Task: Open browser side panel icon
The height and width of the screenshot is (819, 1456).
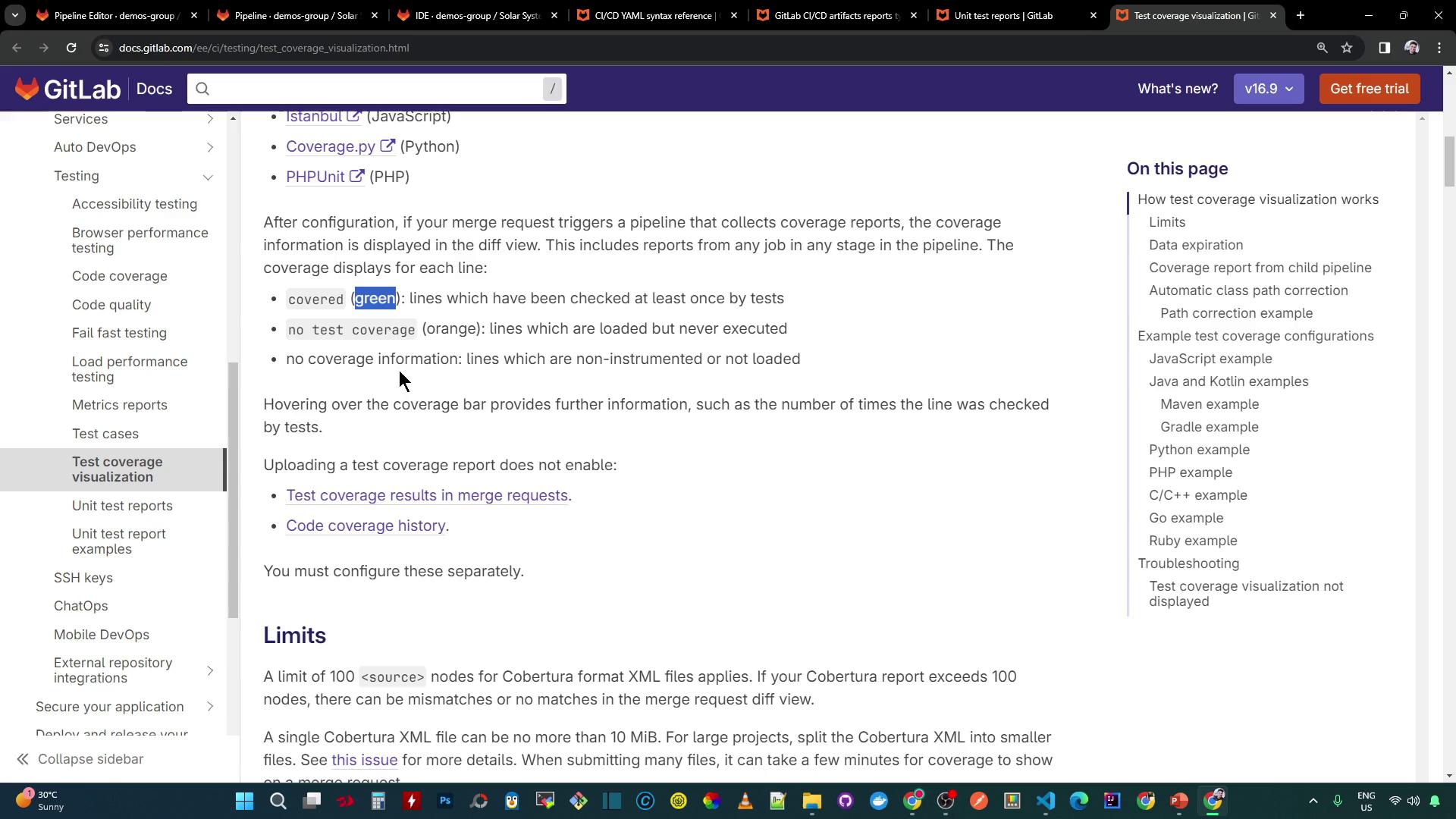Action: pos(1384,48)
